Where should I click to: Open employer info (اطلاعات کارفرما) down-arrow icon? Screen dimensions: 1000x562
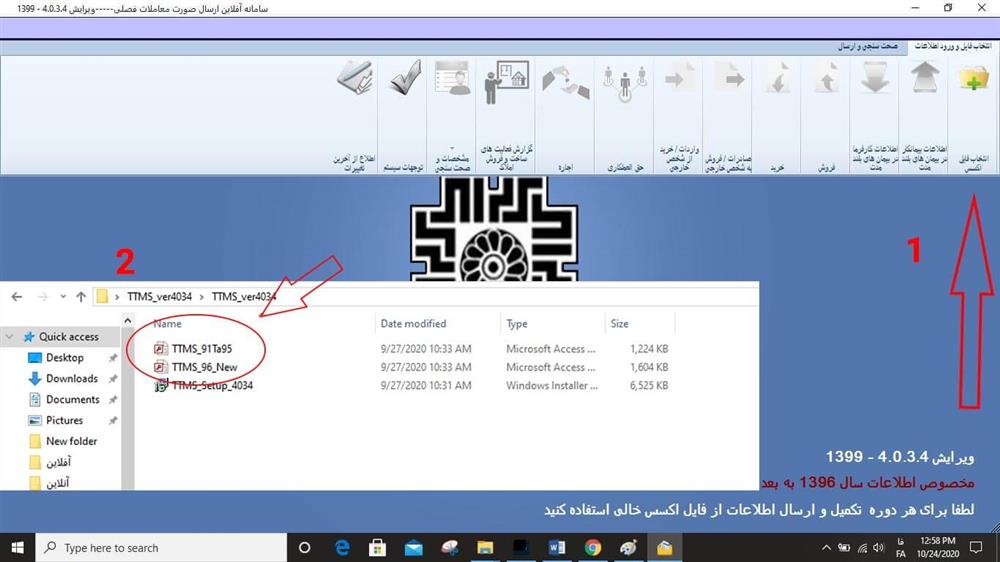point(875,78)
